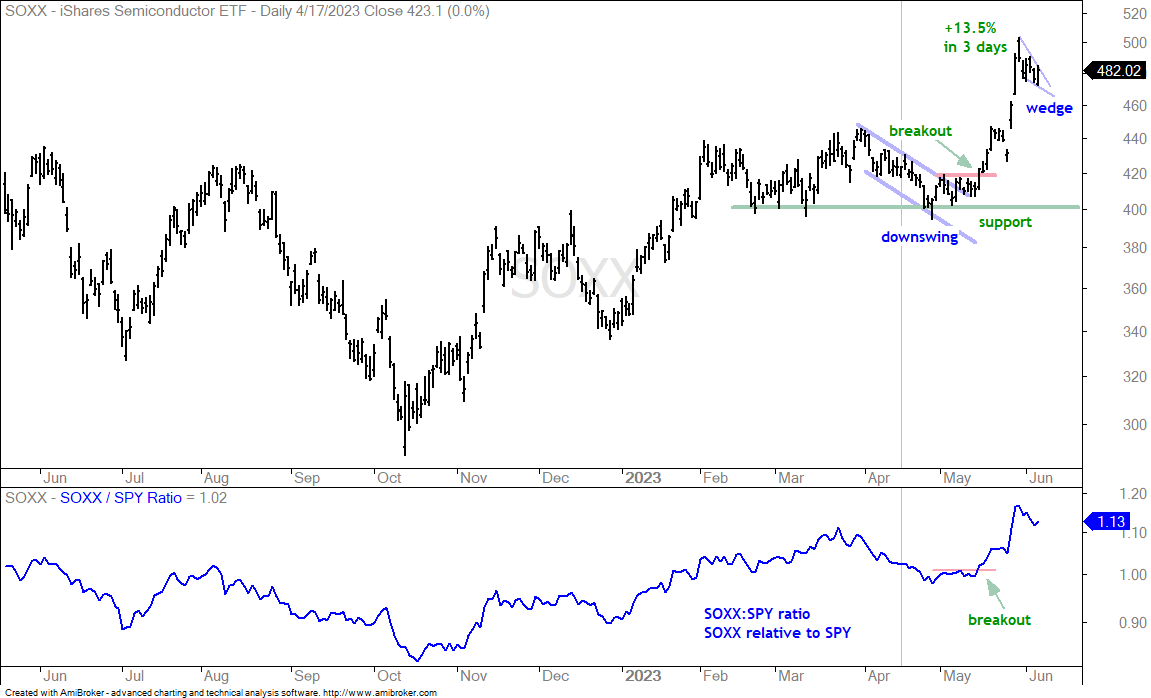Screen dimensions: 1151x698
Task: Click the 2023 label on upper time axis
Action: (x=643, y=478)
